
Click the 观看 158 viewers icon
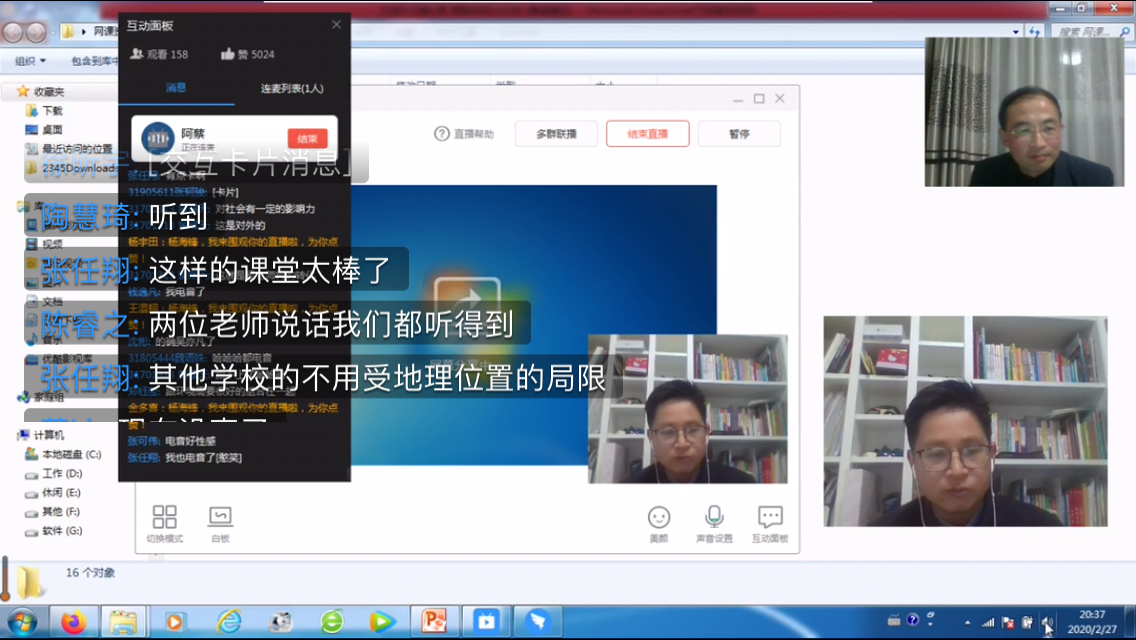[136, 54]
